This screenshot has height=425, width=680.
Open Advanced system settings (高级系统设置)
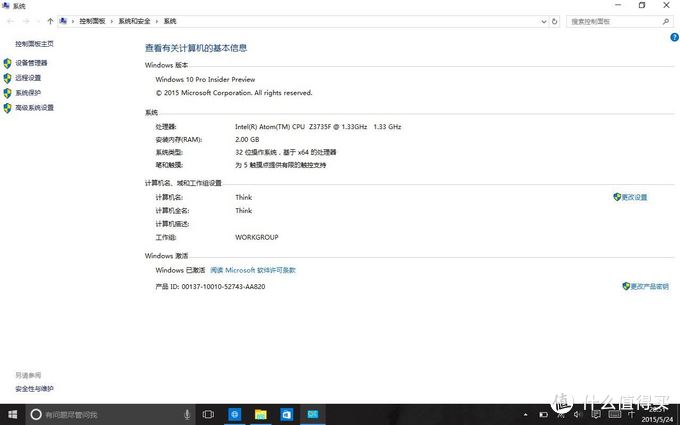click(x=35, y=107)
